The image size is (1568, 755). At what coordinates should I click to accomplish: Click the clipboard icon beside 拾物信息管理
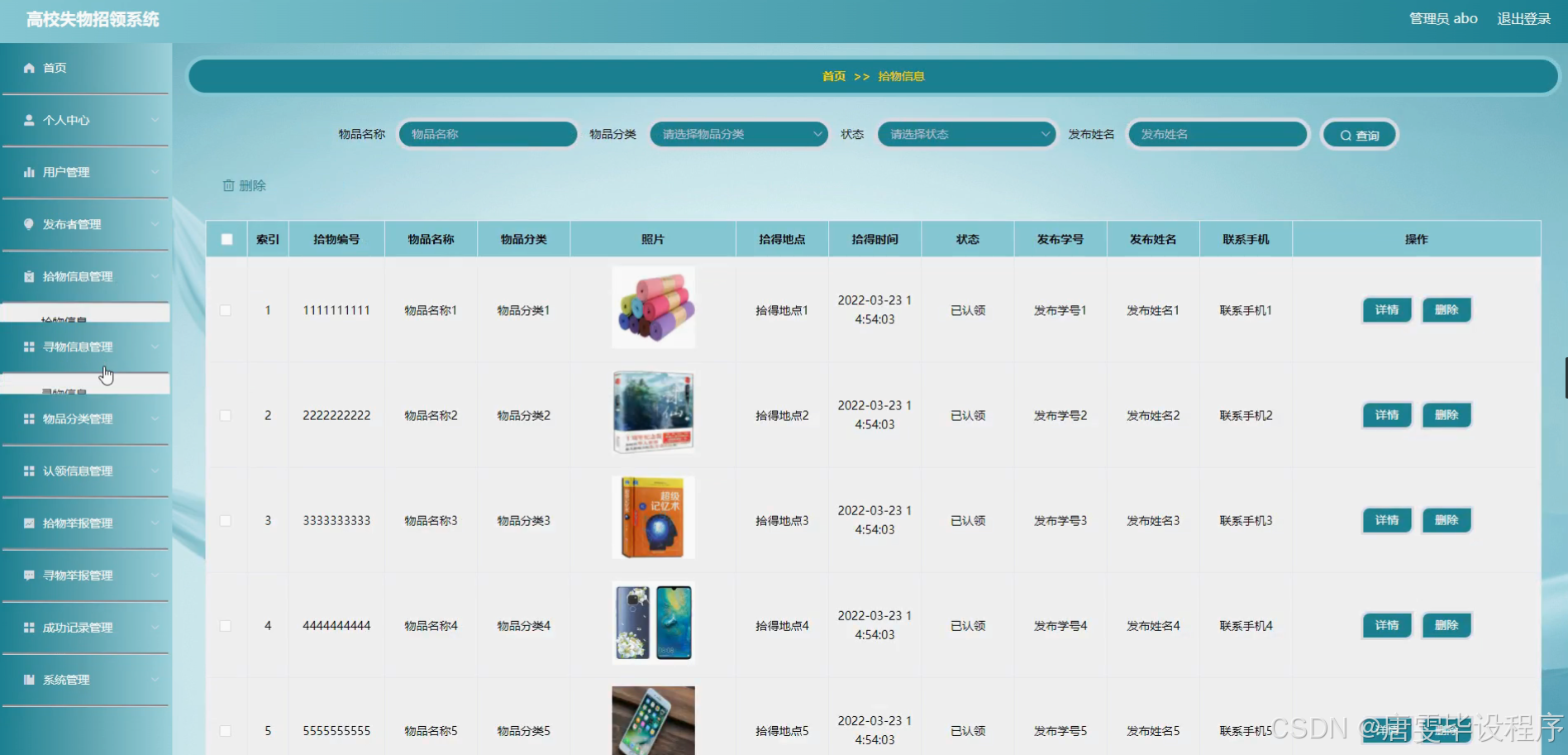(29, 276)
